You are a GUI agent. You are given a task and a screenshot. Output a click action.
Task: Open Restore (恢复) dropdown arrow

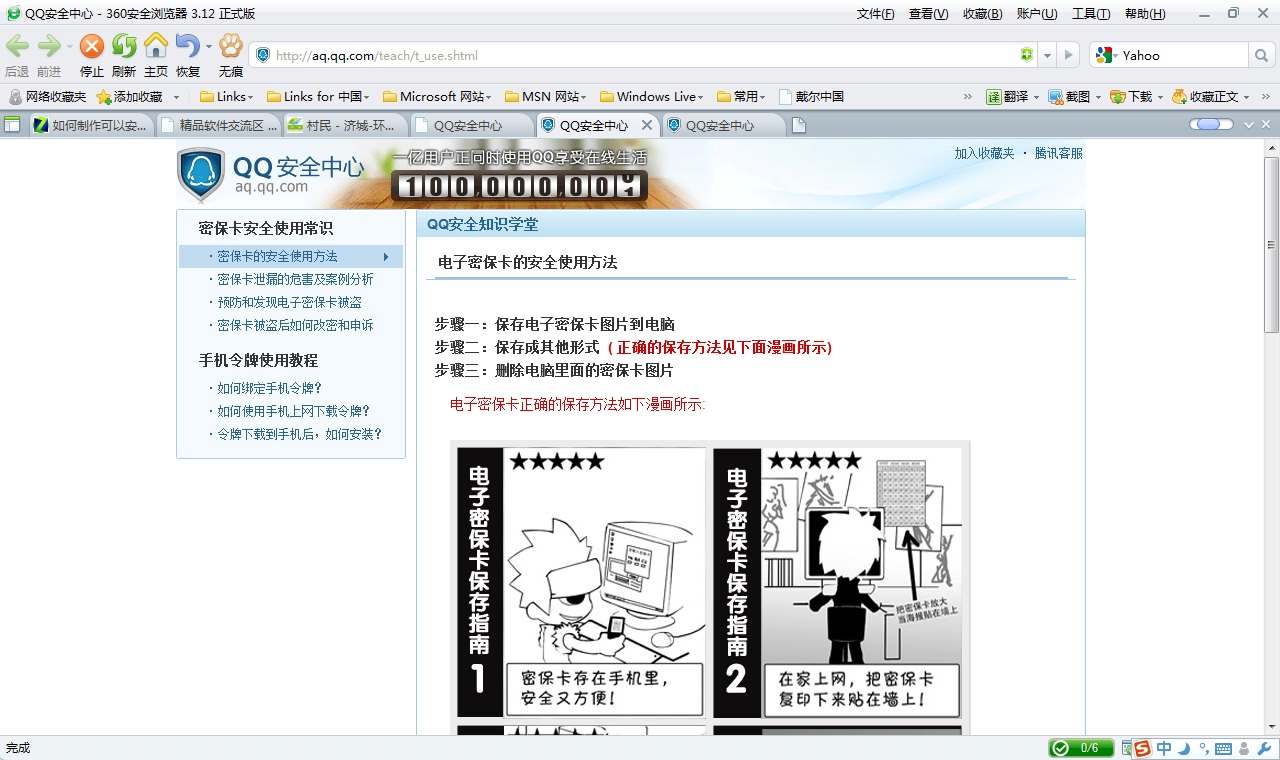tap(208, 47)
